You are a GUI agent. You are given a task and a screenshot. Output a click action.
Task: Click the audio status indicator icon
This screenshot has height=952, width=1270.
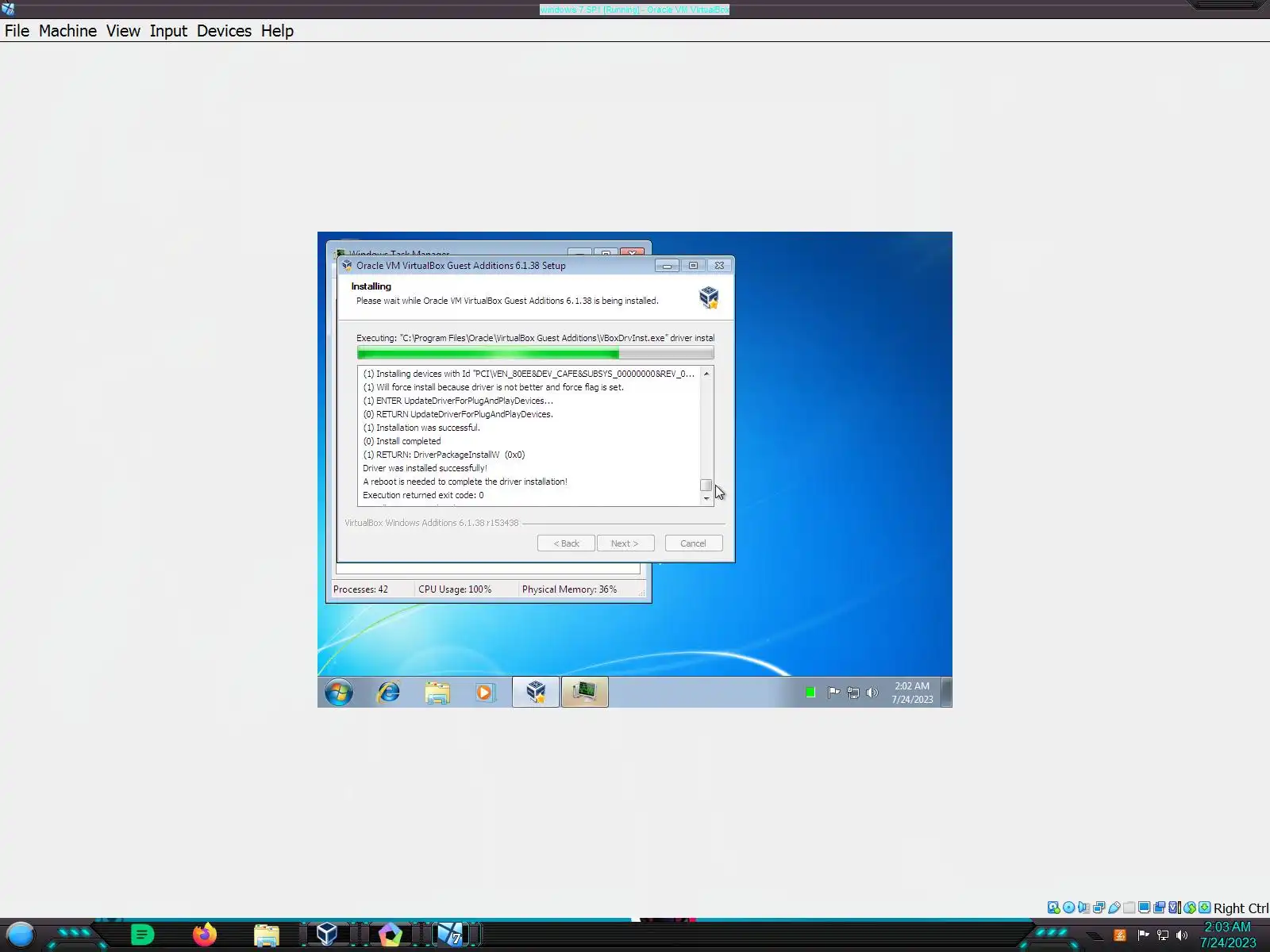point(1083,908)
